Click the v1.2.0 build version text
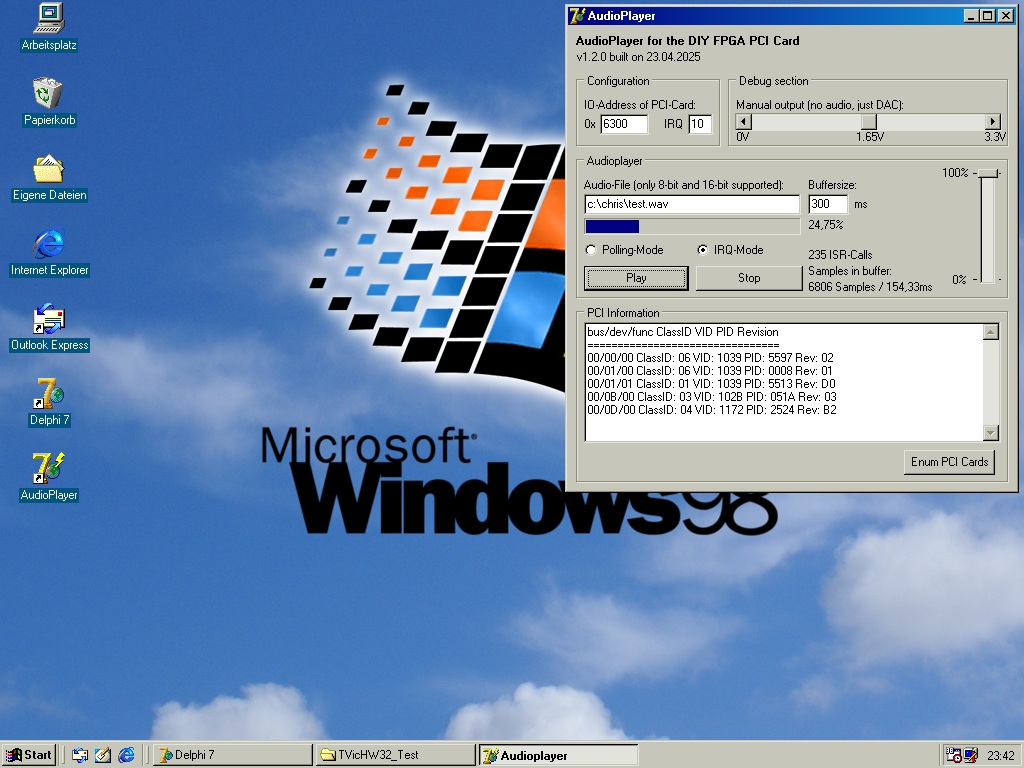This screenshot has height=768, width=1024. 638,57
